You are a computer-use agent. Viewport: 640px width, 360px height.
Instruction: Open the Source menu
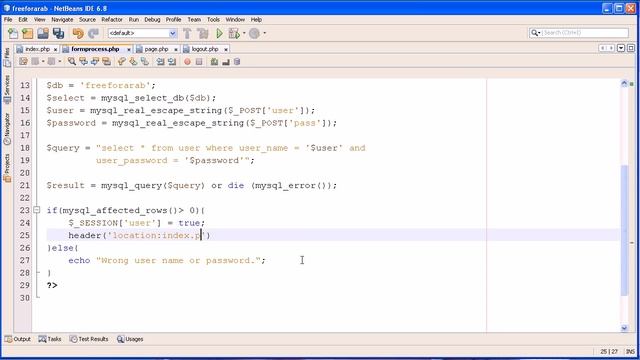tap(87, 20)
